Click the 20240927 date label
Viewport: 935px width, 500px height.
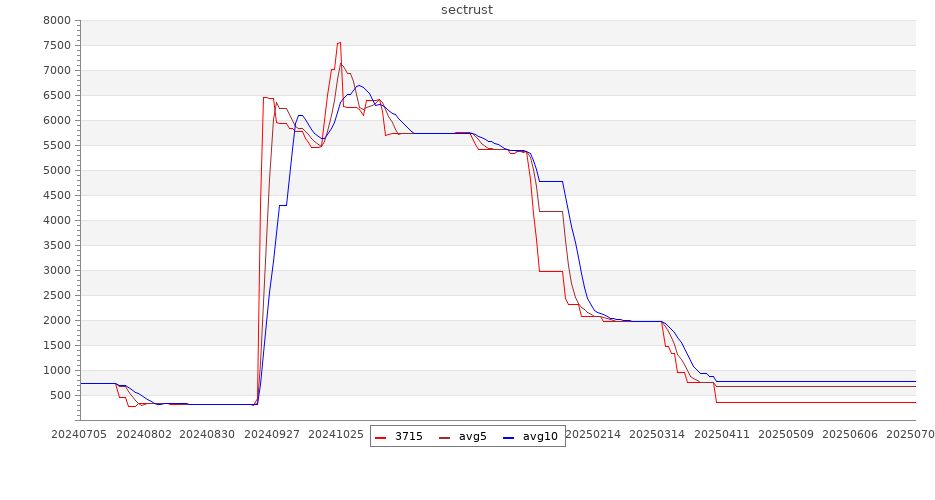tap(272, 434)
